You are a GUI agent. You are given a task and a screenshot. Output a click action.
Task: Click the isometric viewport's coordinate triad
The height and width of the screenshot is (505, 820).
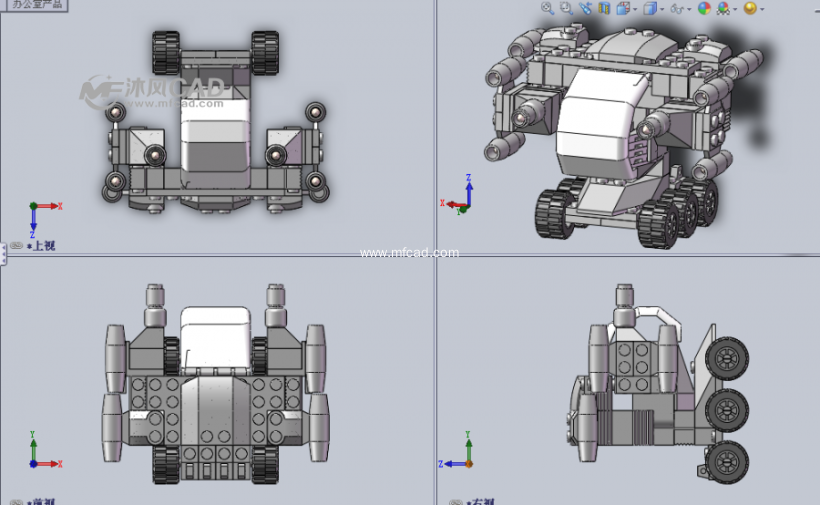click(x=461, y=198)
